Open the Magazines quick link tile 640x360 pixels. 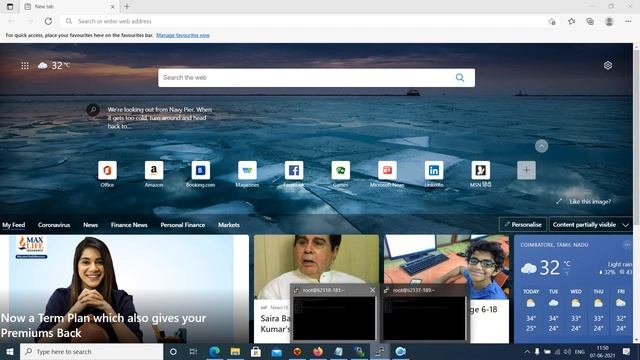(247, 171)
